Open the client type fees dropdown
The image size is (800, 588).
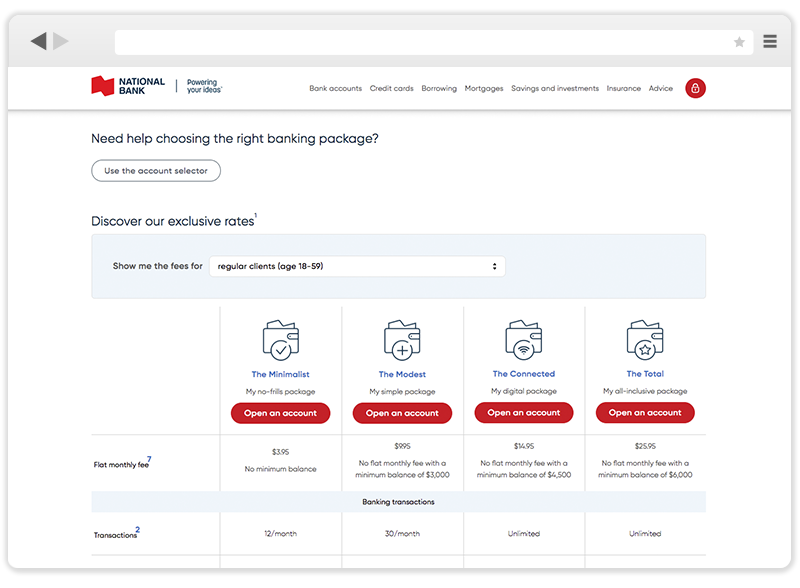coord(357,266)
